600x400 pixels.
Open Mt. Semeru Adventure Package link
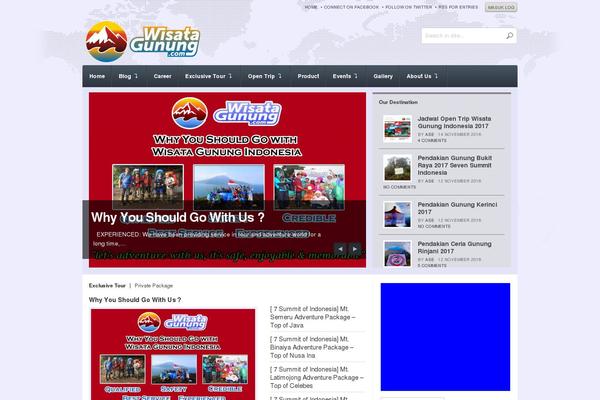(313, 317)
